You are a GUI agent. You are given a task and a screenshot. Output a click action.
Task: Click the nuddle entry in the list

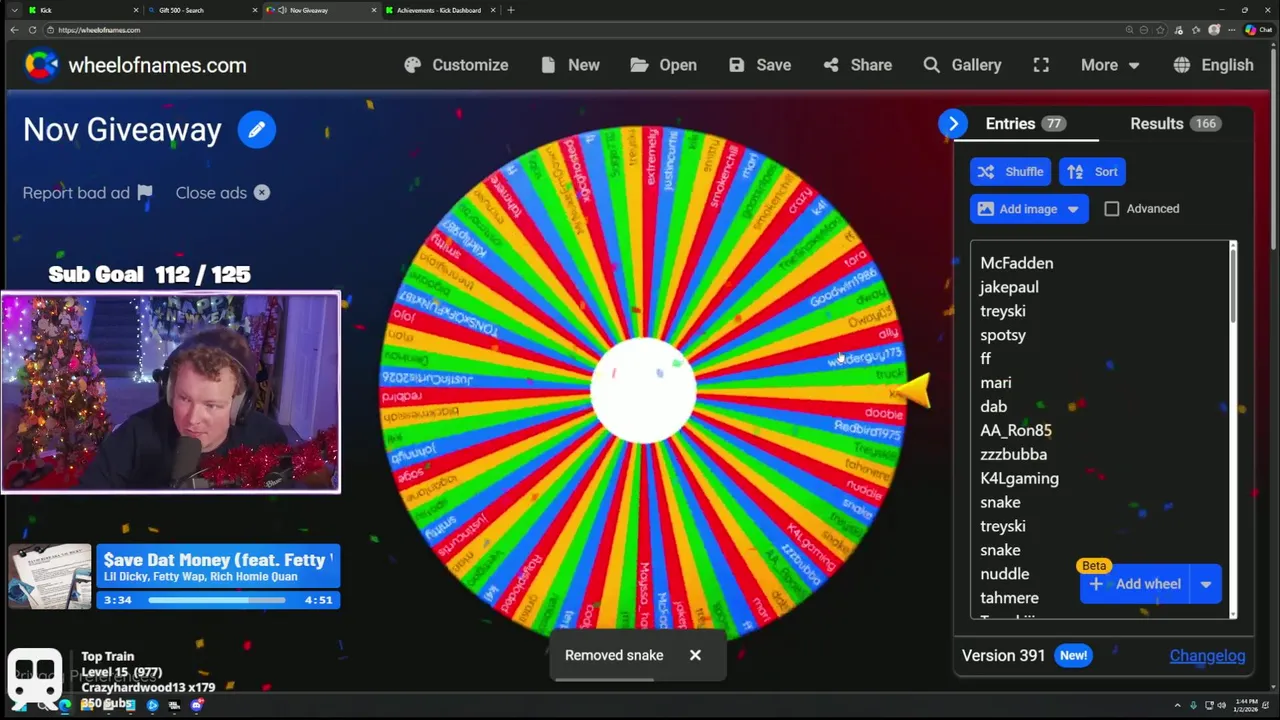(x=1004, y=574)
